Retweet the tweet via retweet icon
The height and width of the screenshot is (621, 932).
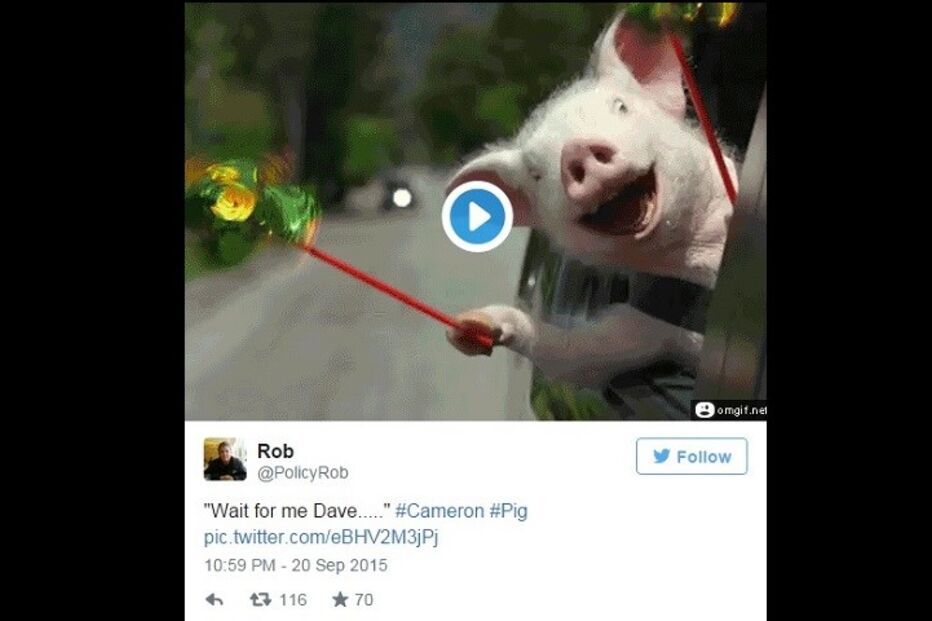tap(260, 600)
